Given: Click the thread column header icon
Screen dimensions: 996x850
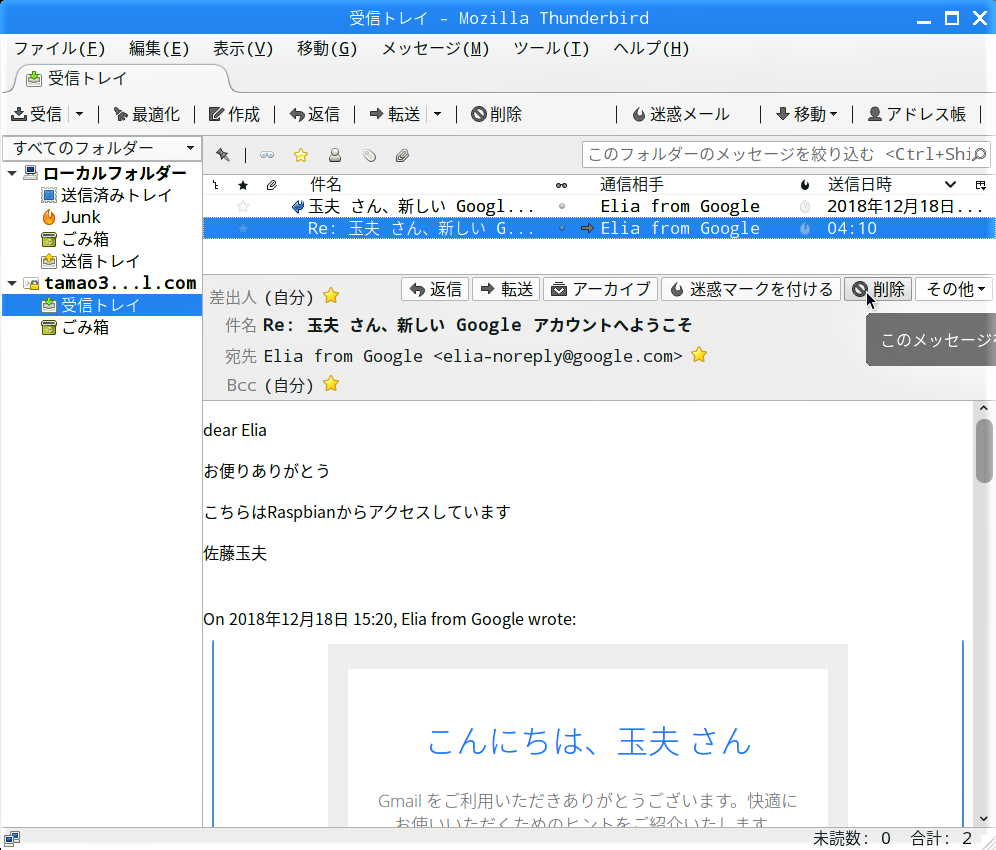Looking at the screenshot, I should click(216, 185).
